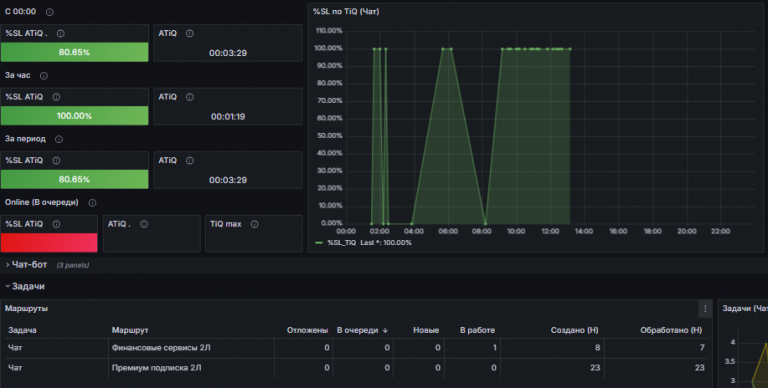The width and height of the screenshot is (768, 388).
Task: Toggle the %SL_TiQ legend series
Action: 341,243
